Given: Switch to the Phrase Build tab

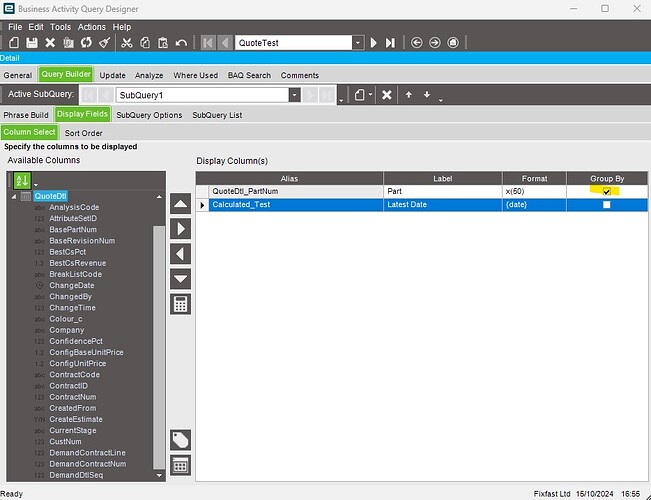Looking at the screenshot, I should tap(26, 115).
